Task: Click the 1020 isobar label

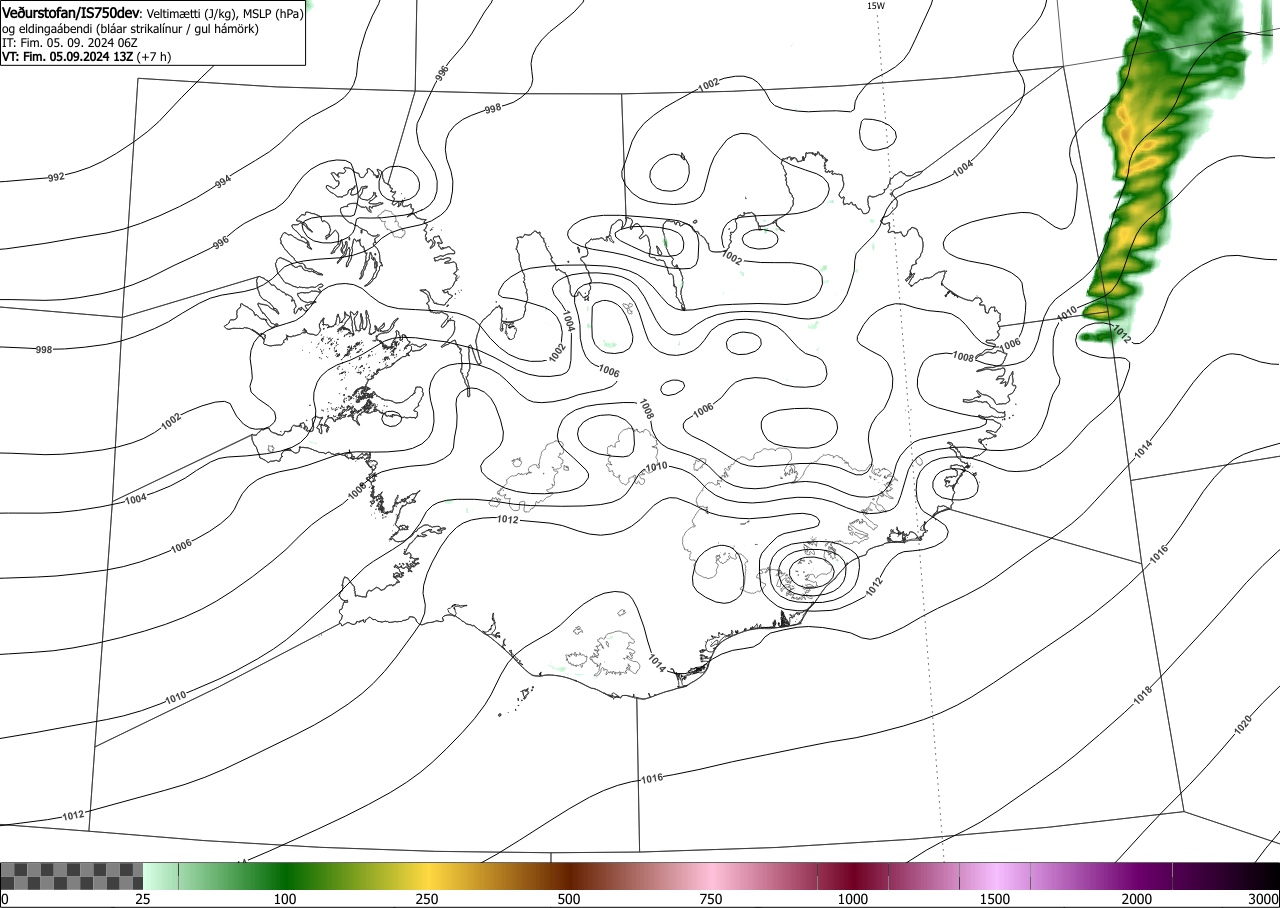Action: (1243, 724)
